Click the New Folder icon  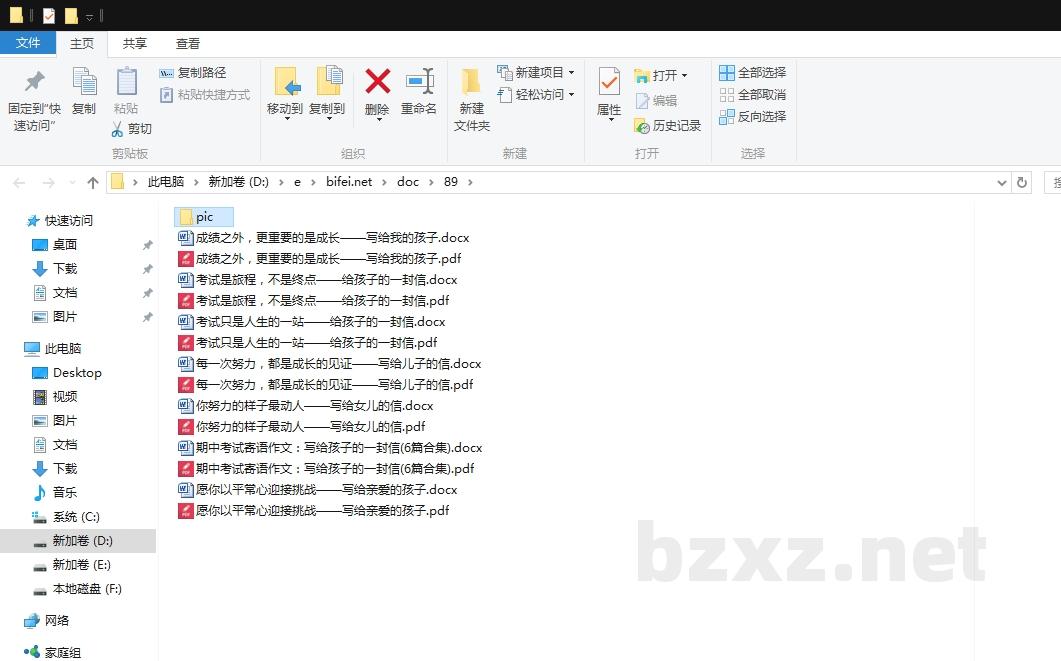click(471, 82)
